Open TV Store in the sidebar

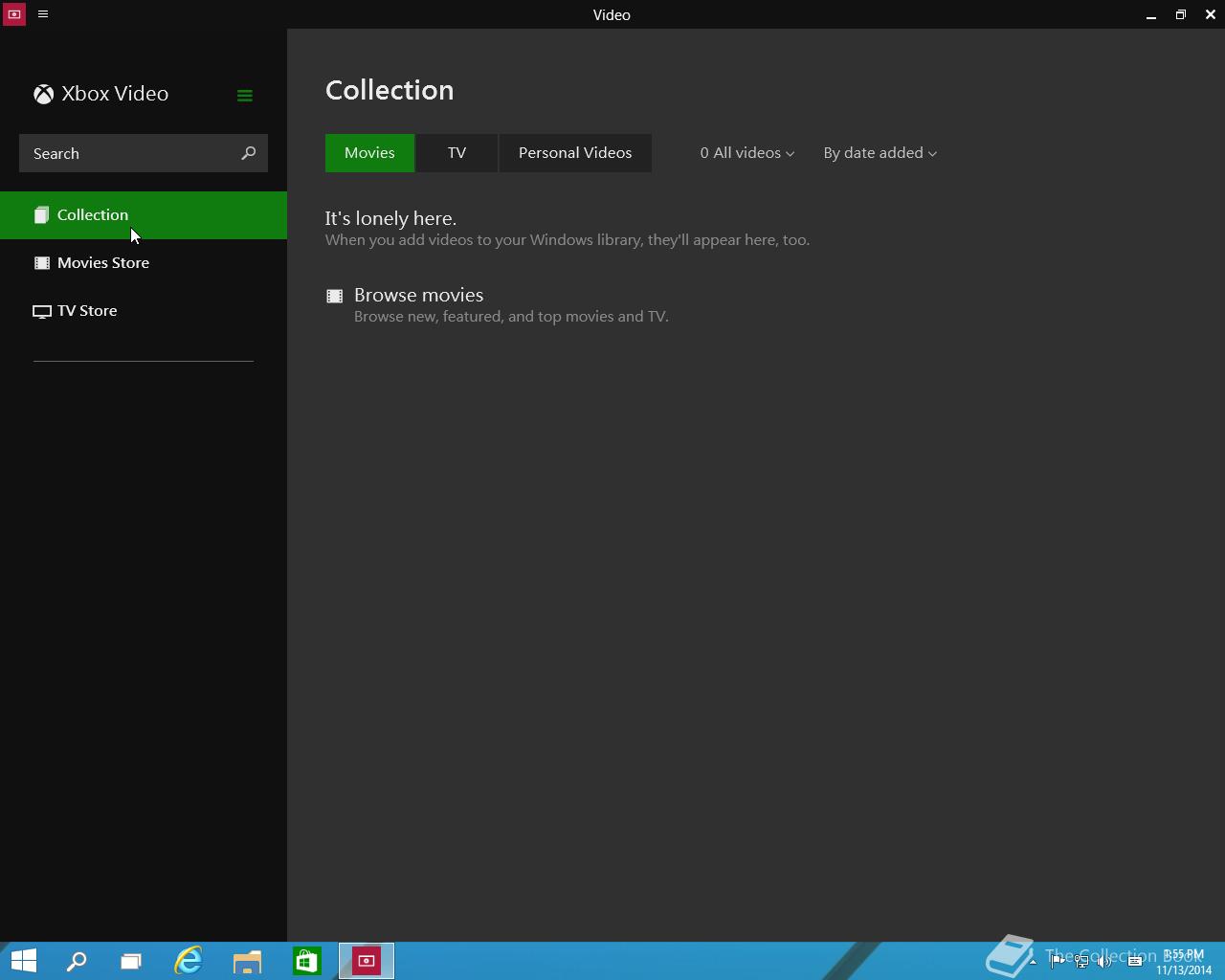144,311
